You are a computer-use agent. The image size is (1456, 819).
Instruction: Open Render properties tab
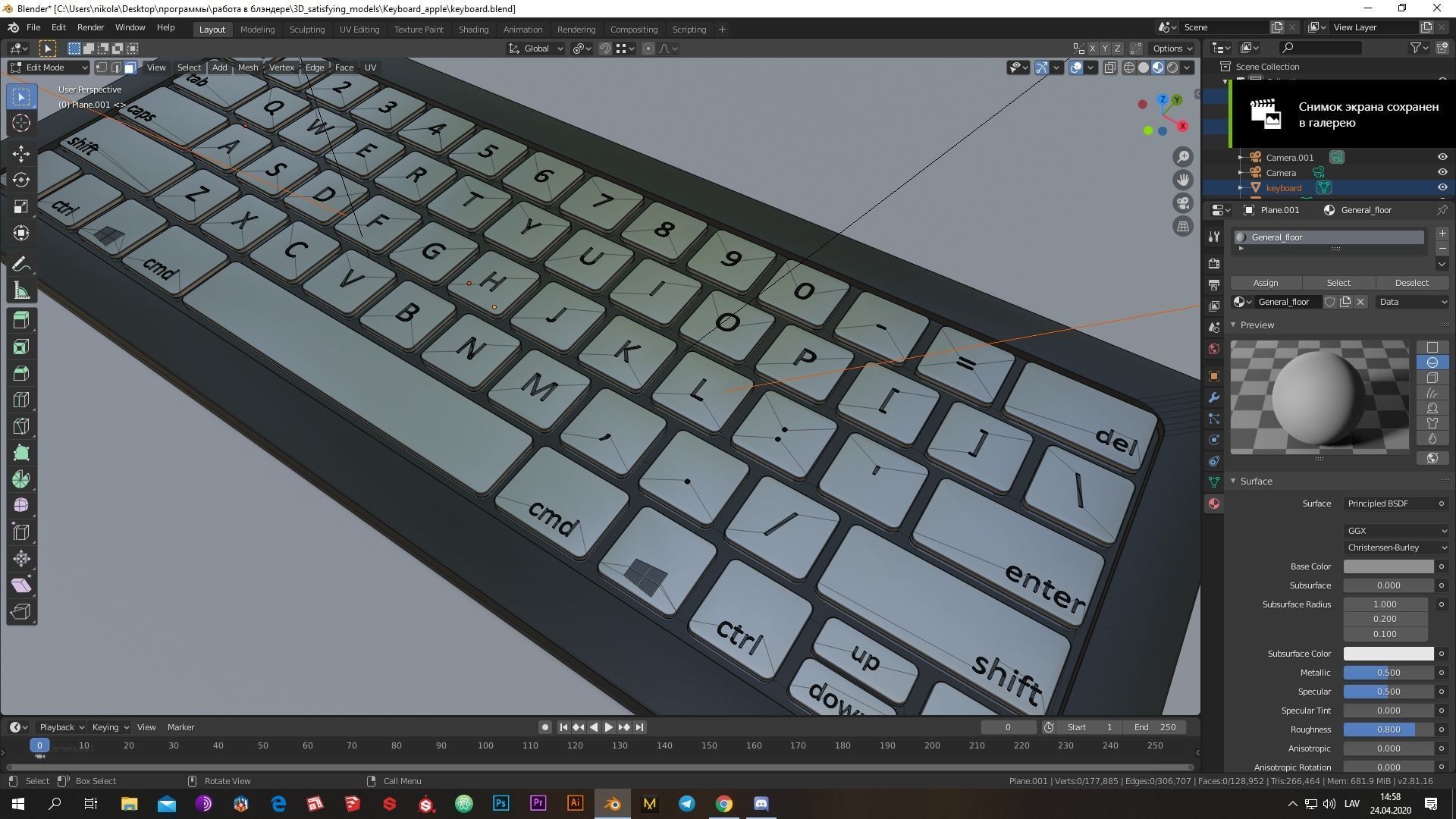click(x=1214, y=264)
